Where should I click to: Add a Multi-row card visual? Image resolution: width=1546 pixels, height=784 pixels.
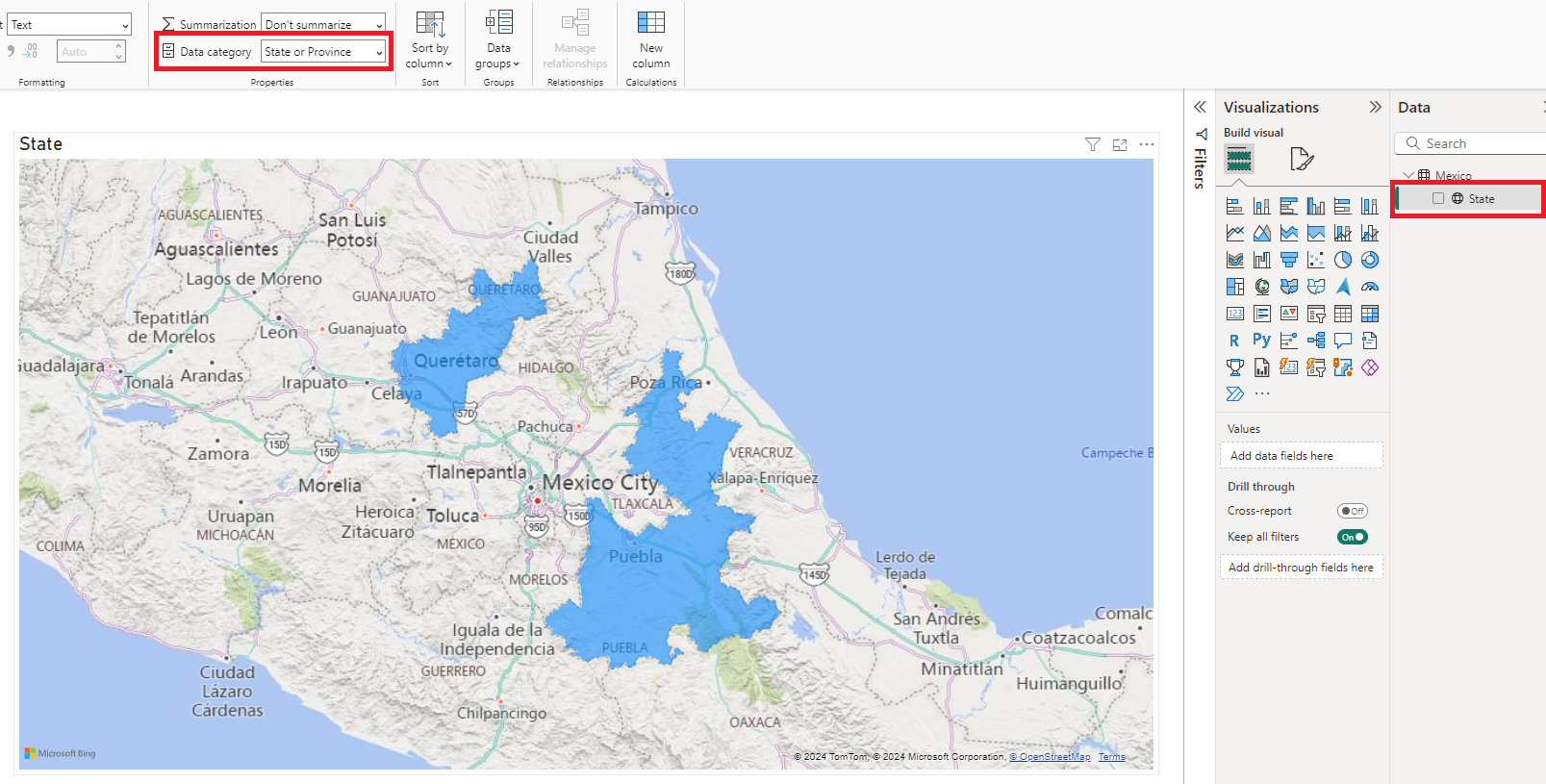pyautogui.click(x=1261, y=314)
